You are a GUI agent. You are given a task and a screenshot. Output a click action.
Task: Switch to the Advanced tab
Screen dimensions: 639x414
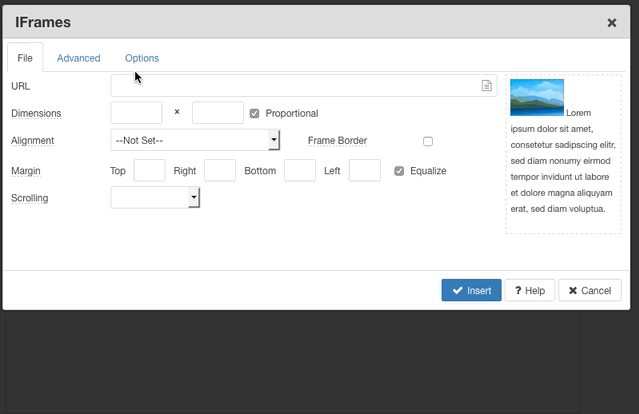[79, 58]
